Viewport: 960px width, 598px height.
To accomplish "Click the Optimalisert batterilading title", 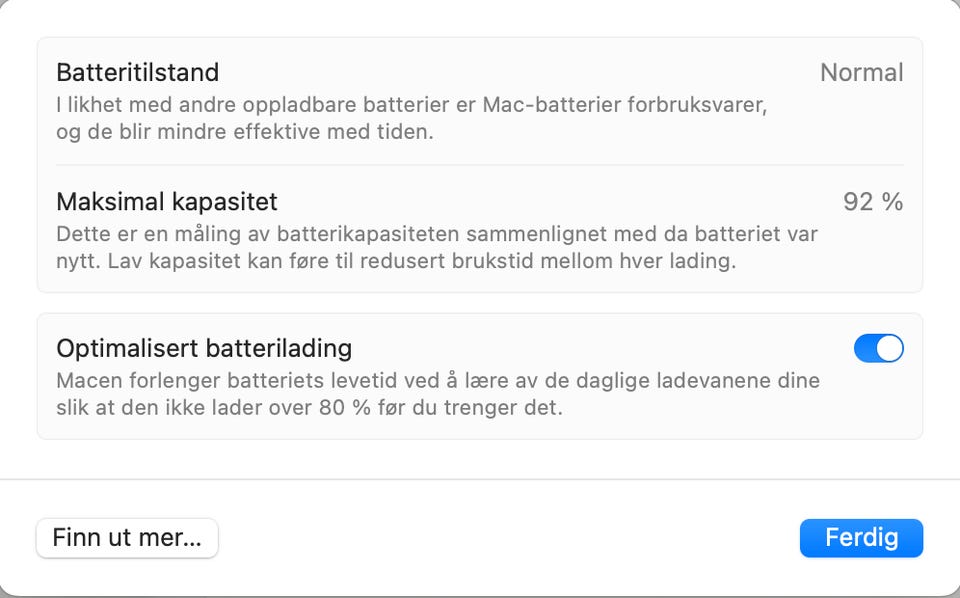I will (204, 347).
